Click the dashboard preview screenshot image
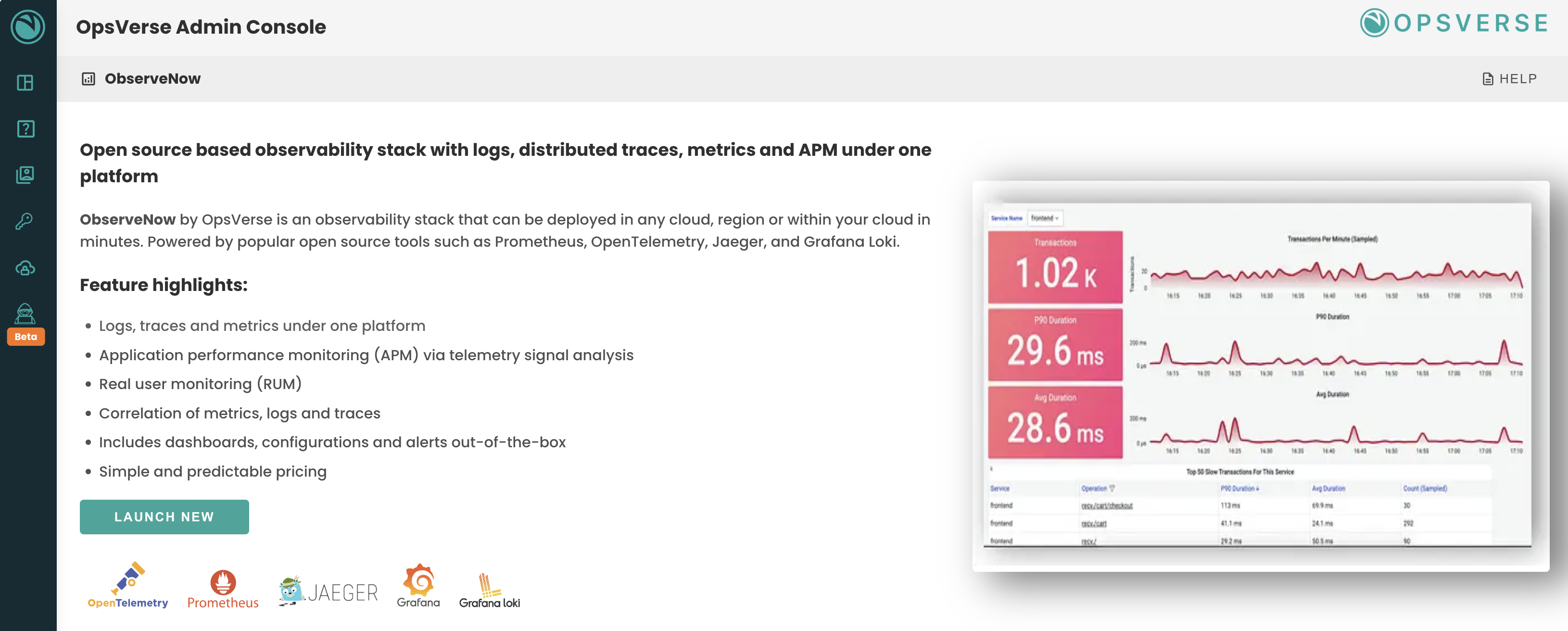The width and height of the screenshot is (1568, 631). [x=1260, y=376]
